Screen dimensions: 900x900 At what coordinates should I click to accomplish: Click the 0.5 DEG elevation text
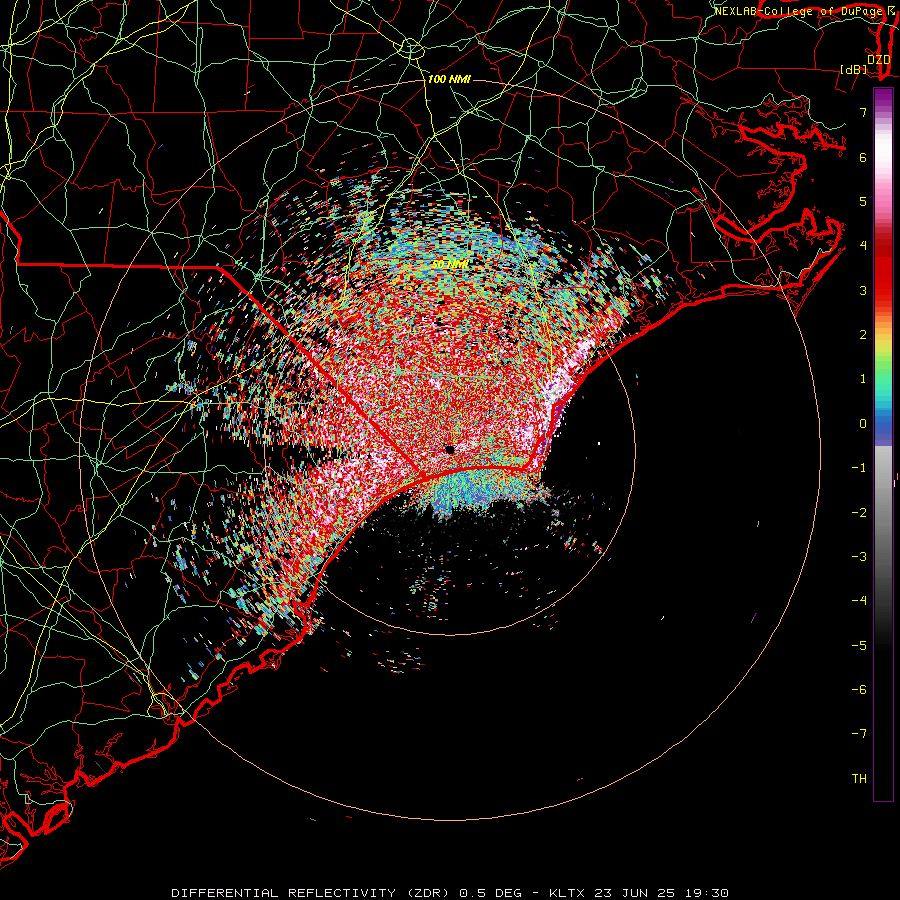[x=491, y=893]
